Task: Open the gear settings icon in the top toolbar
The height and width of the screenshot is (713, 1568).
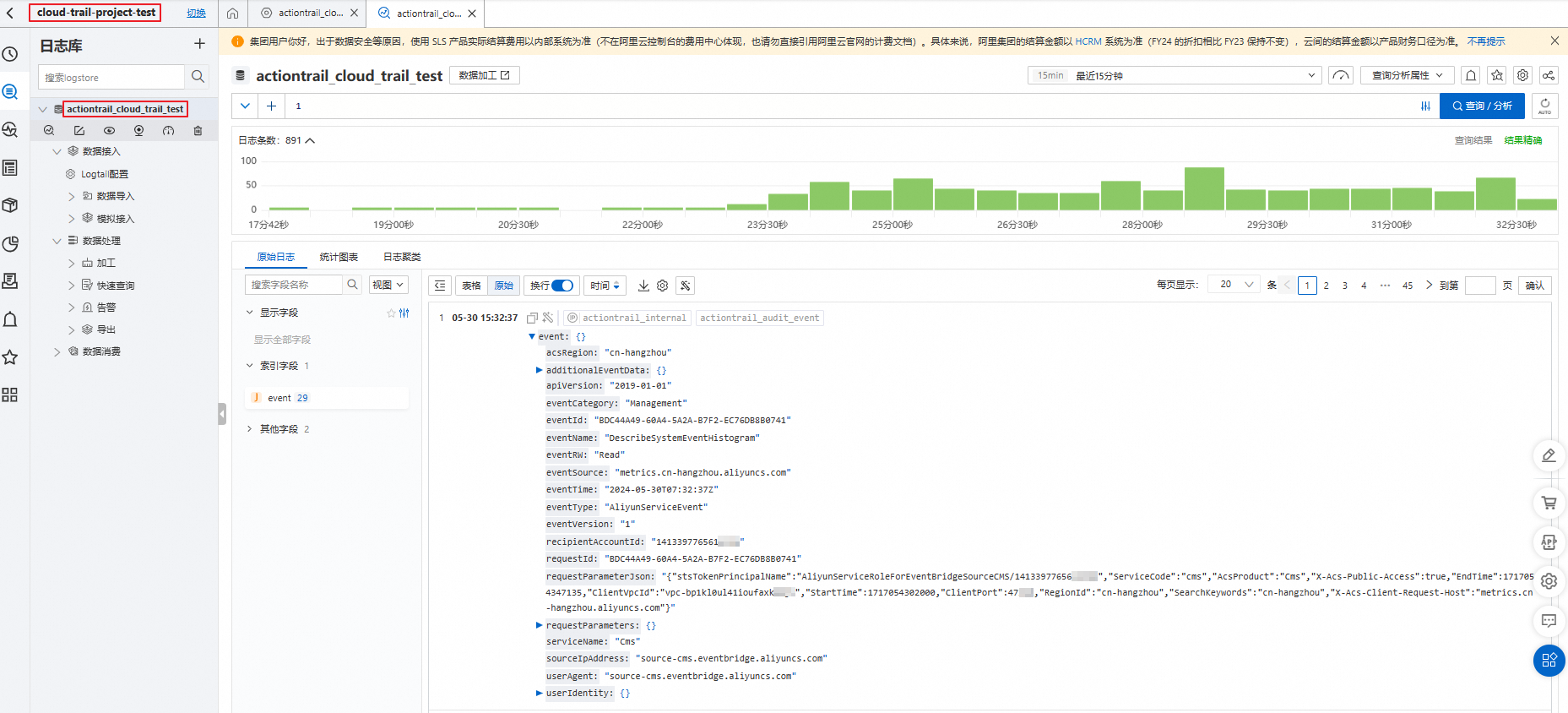Action: coord(1522,75)
